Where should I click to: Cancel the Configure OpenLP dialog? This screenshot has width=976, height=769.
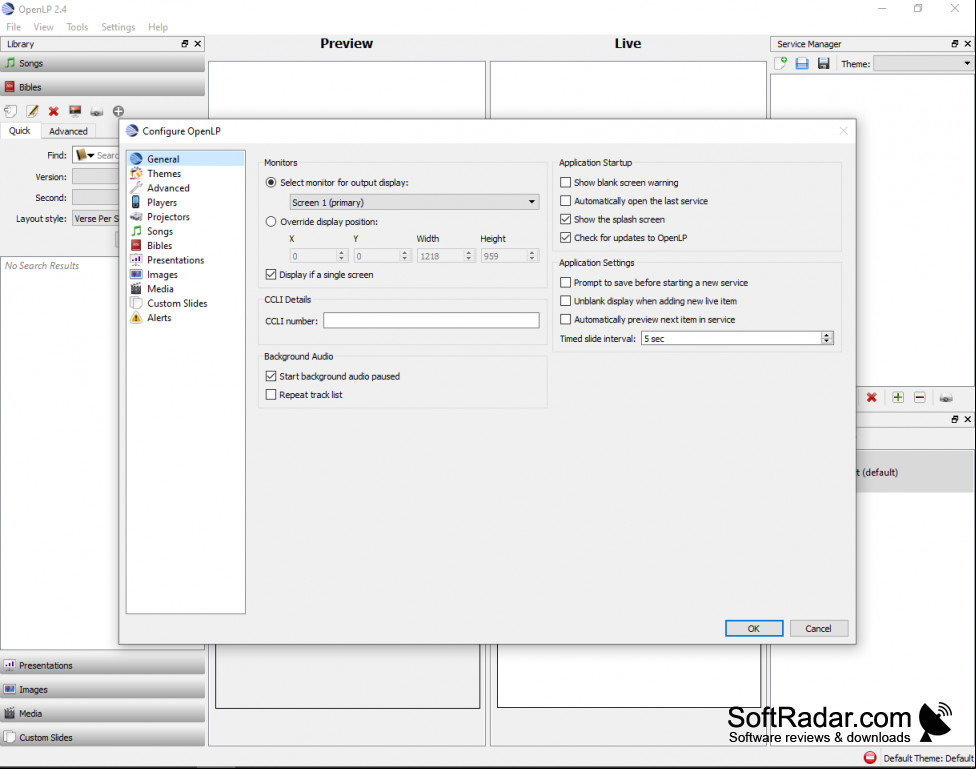[x=819, y=628]
